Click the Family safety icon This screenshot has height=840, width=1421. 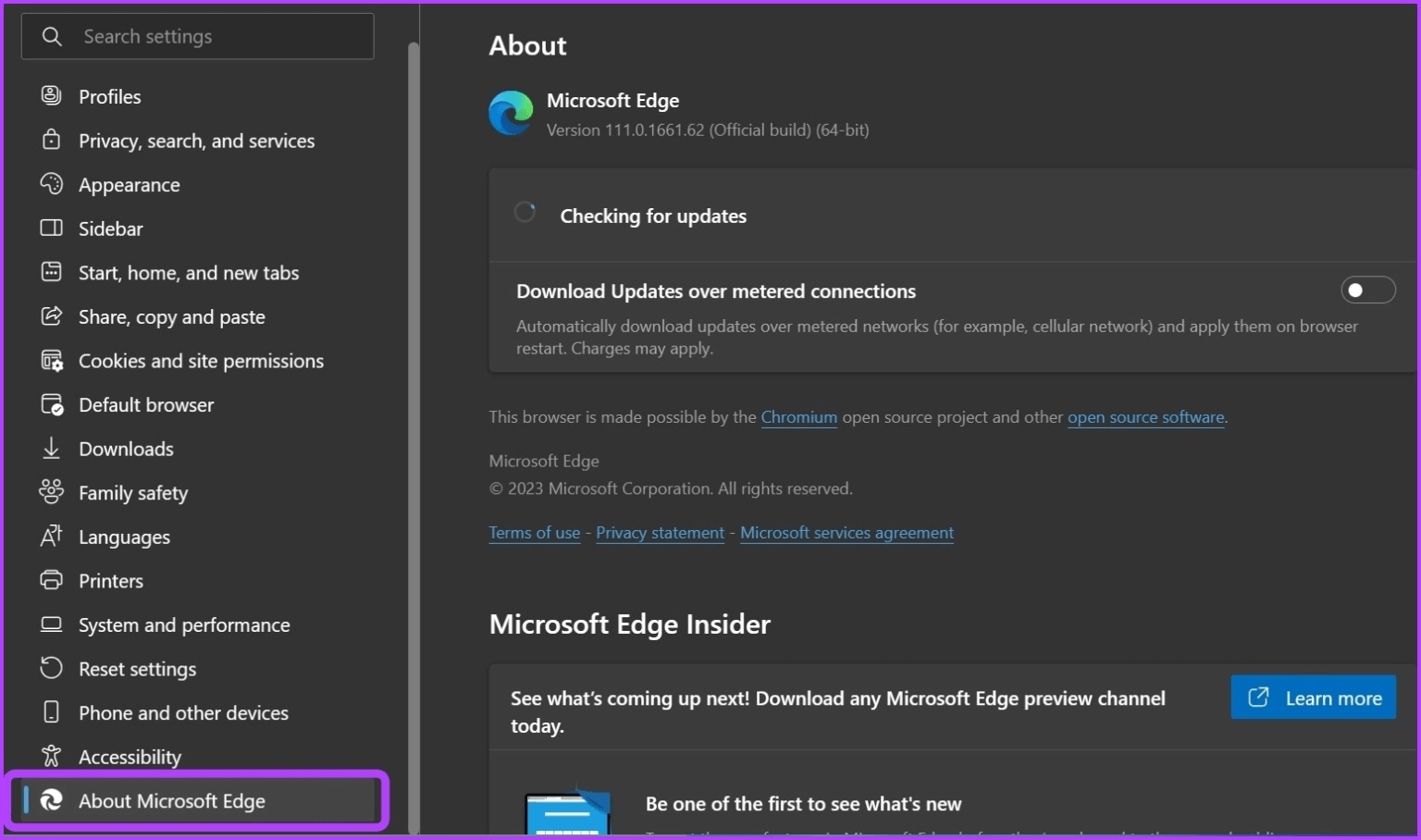pyautogui.click(x=51, y=491)
